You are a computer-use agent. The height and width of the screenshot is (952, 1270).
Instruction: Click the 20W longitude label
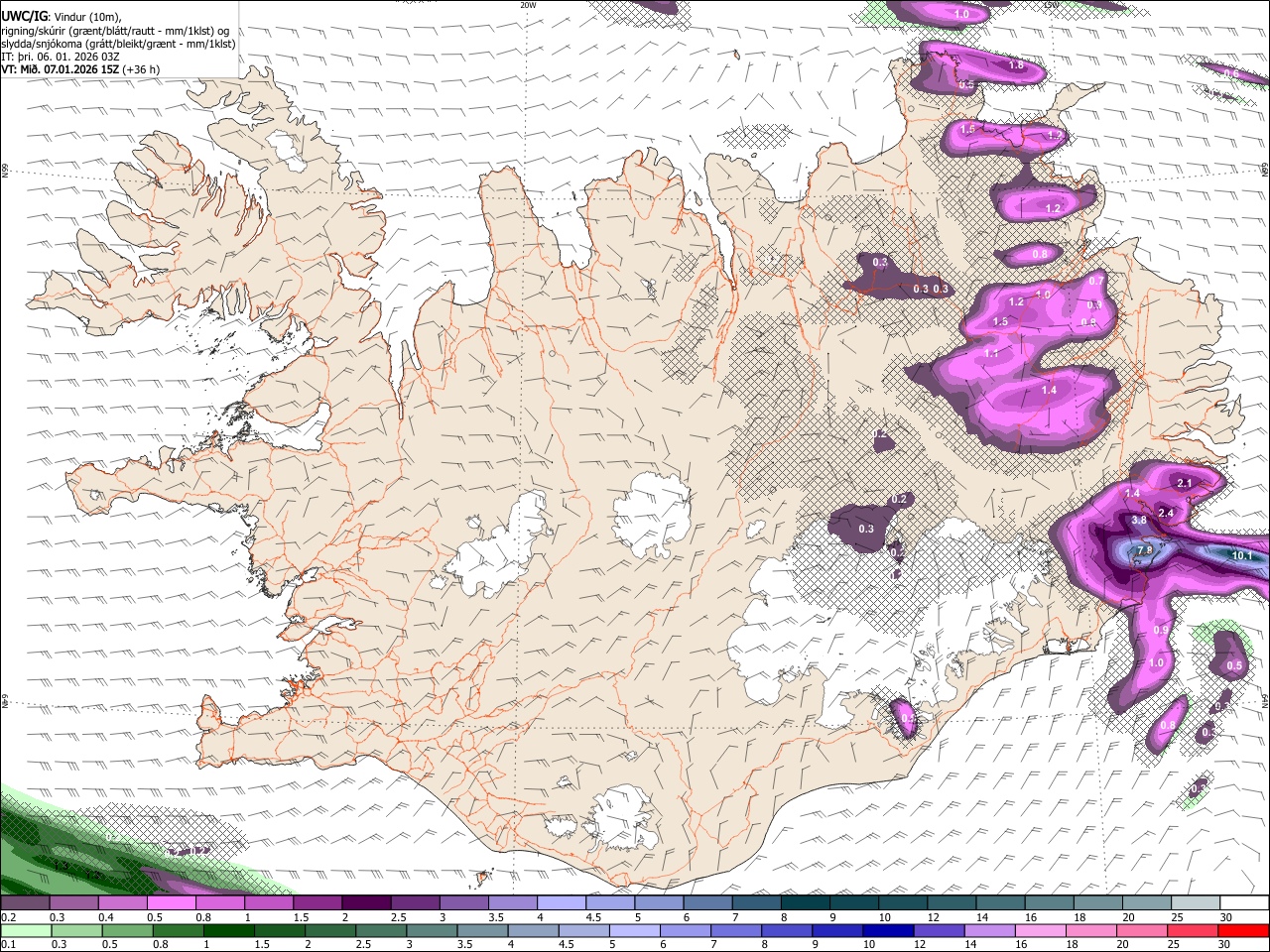[x=528, y=5]
